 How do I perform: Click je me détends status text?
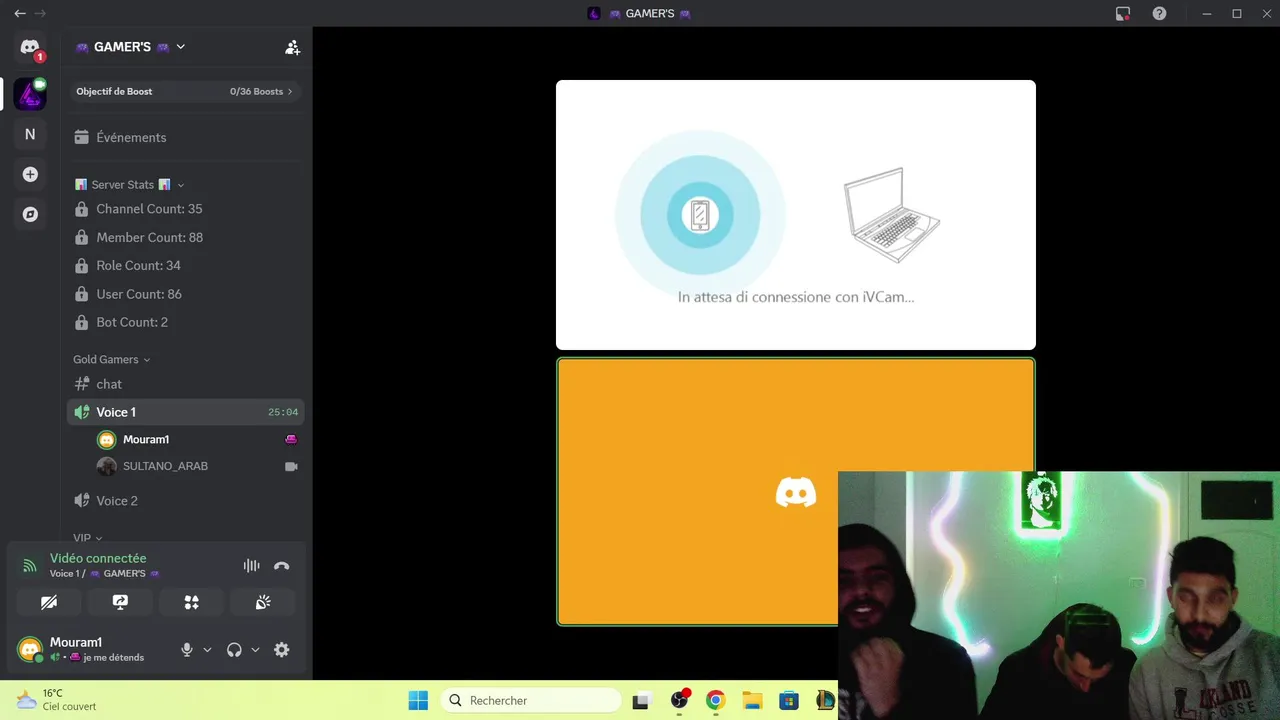[113, 658]
